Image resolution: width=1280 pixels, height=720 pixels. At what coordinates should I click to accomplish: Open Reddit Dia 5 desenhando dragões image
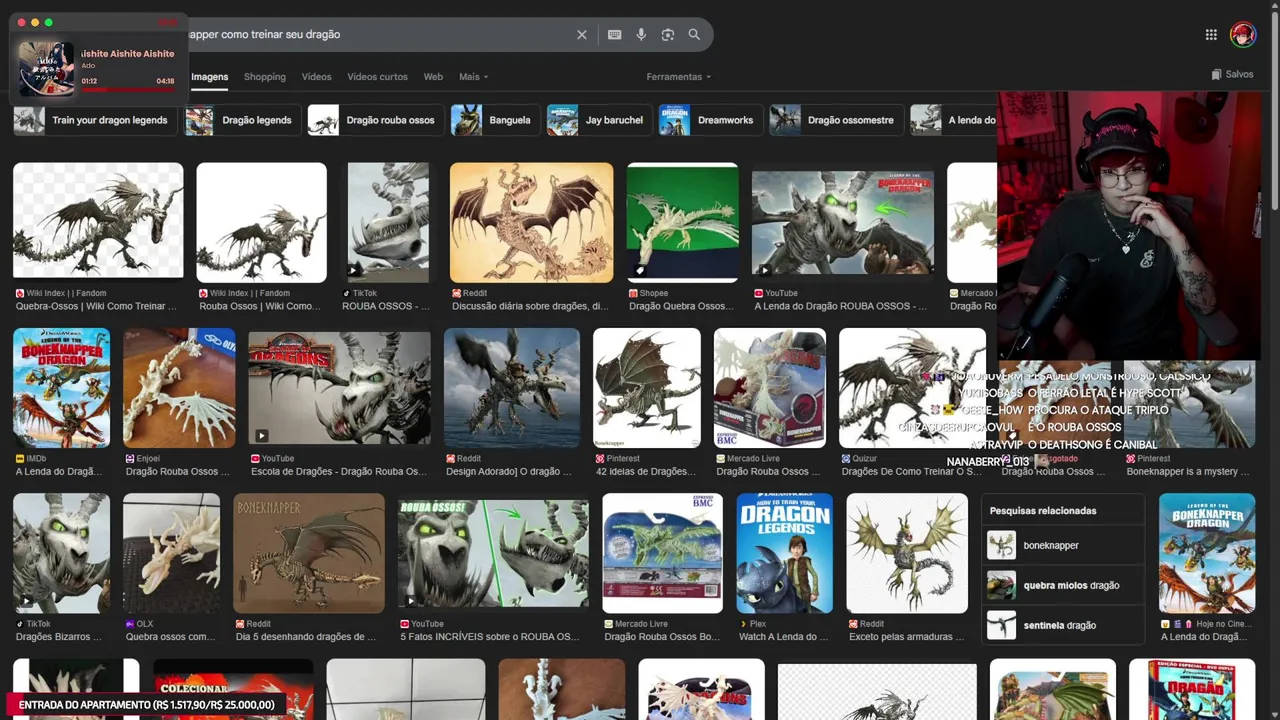309,553
